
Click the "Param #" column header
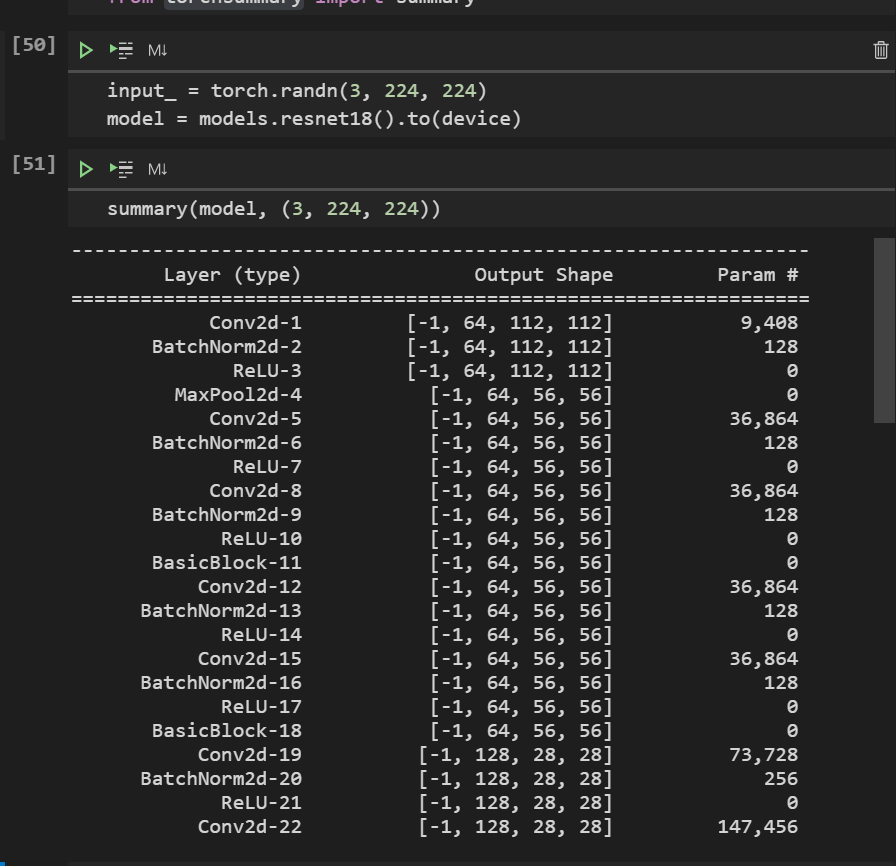758,275
